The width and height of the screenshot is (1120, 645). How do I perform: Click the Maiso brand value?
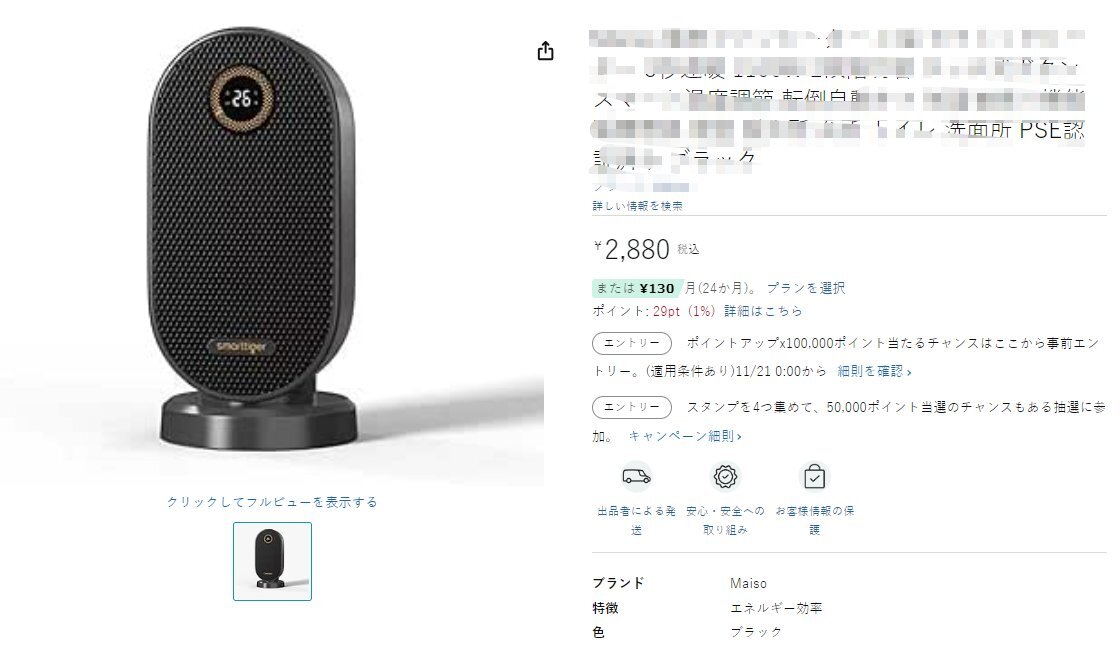[748, 583]
